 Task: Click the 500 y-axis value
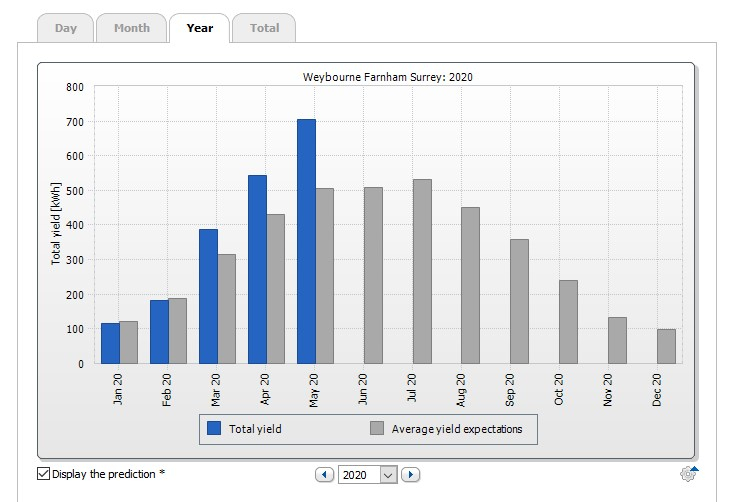pos(75,191)
